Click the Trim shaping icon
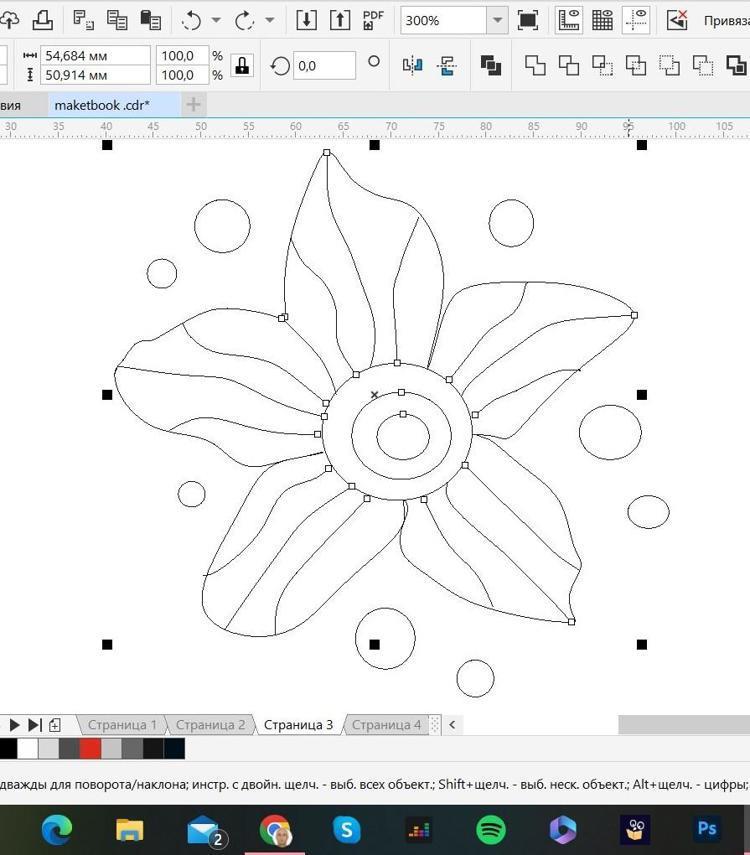The width and height of the screenshot is (750, 855). tap(569, 65)
